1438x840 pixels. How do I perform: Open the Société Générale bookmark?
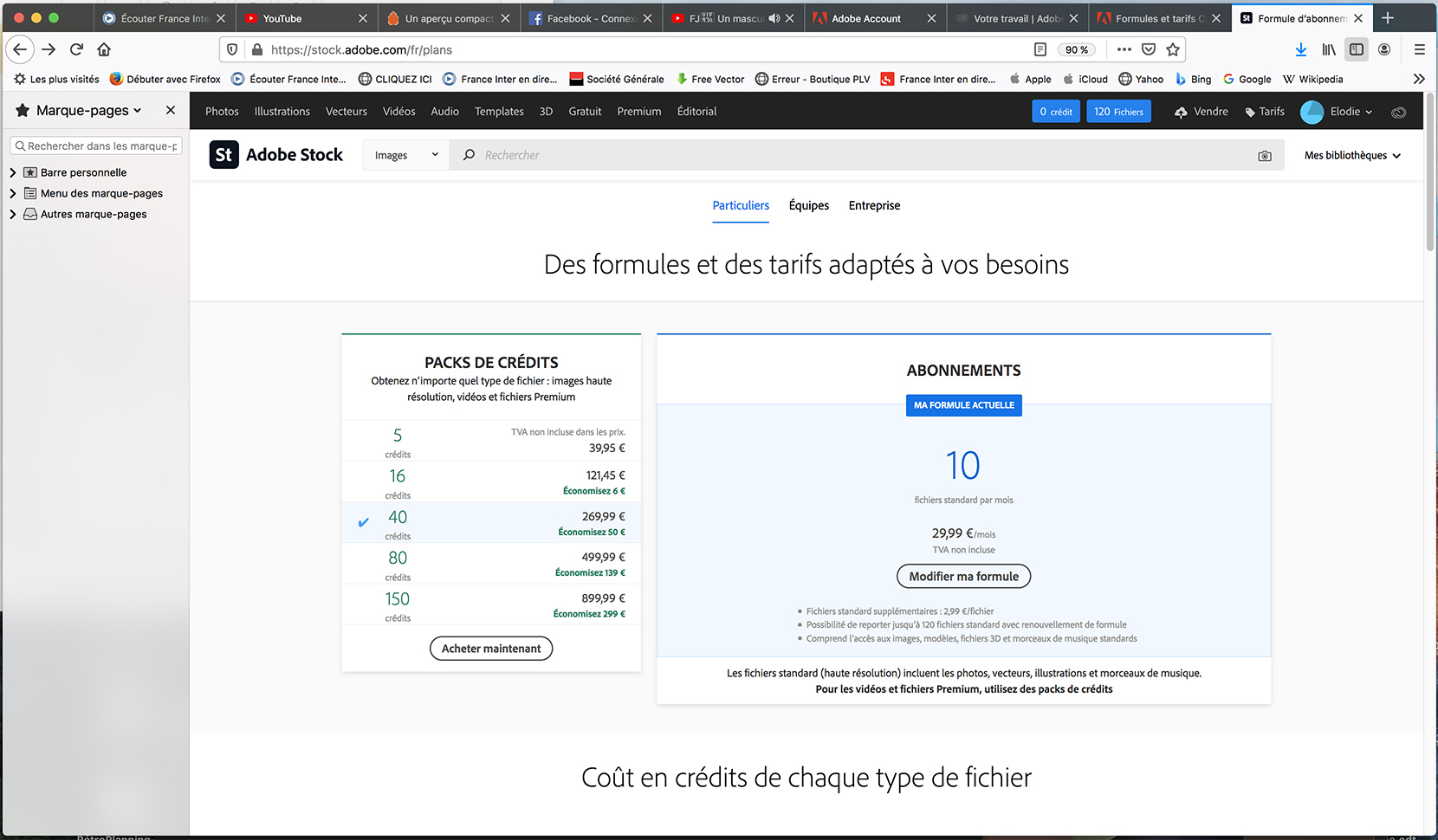pos(617,79)
